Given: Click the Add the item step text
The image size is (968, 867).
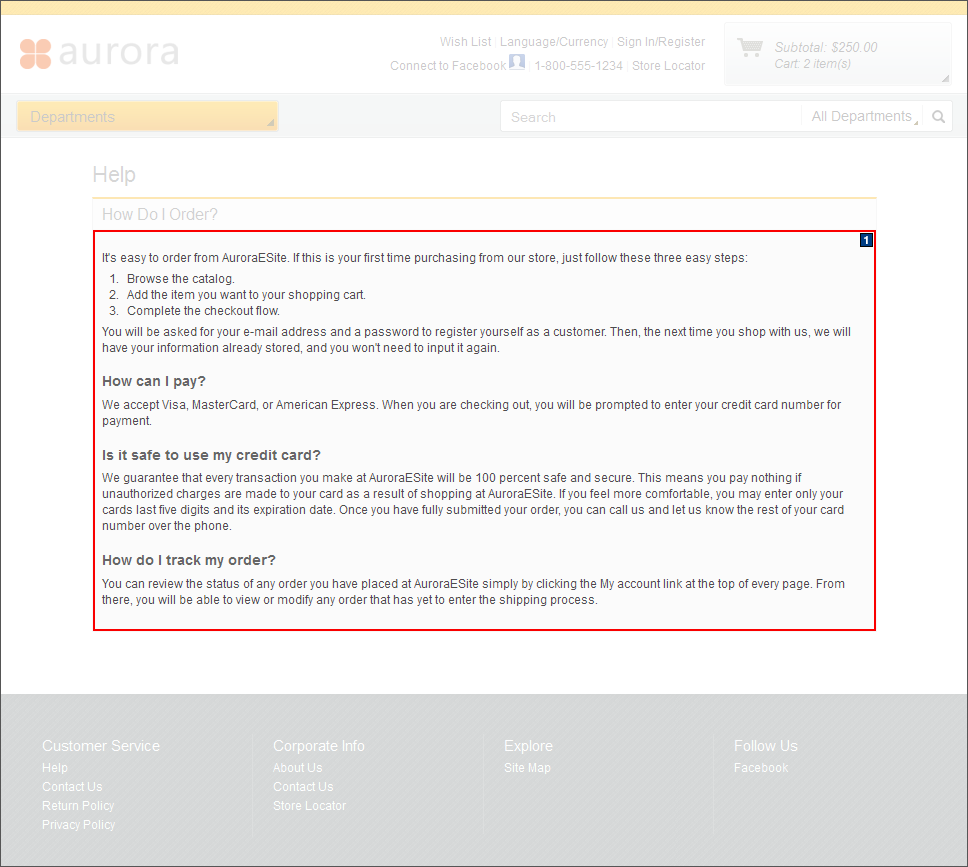Looking at the screenshot, I should pos(246,295).
